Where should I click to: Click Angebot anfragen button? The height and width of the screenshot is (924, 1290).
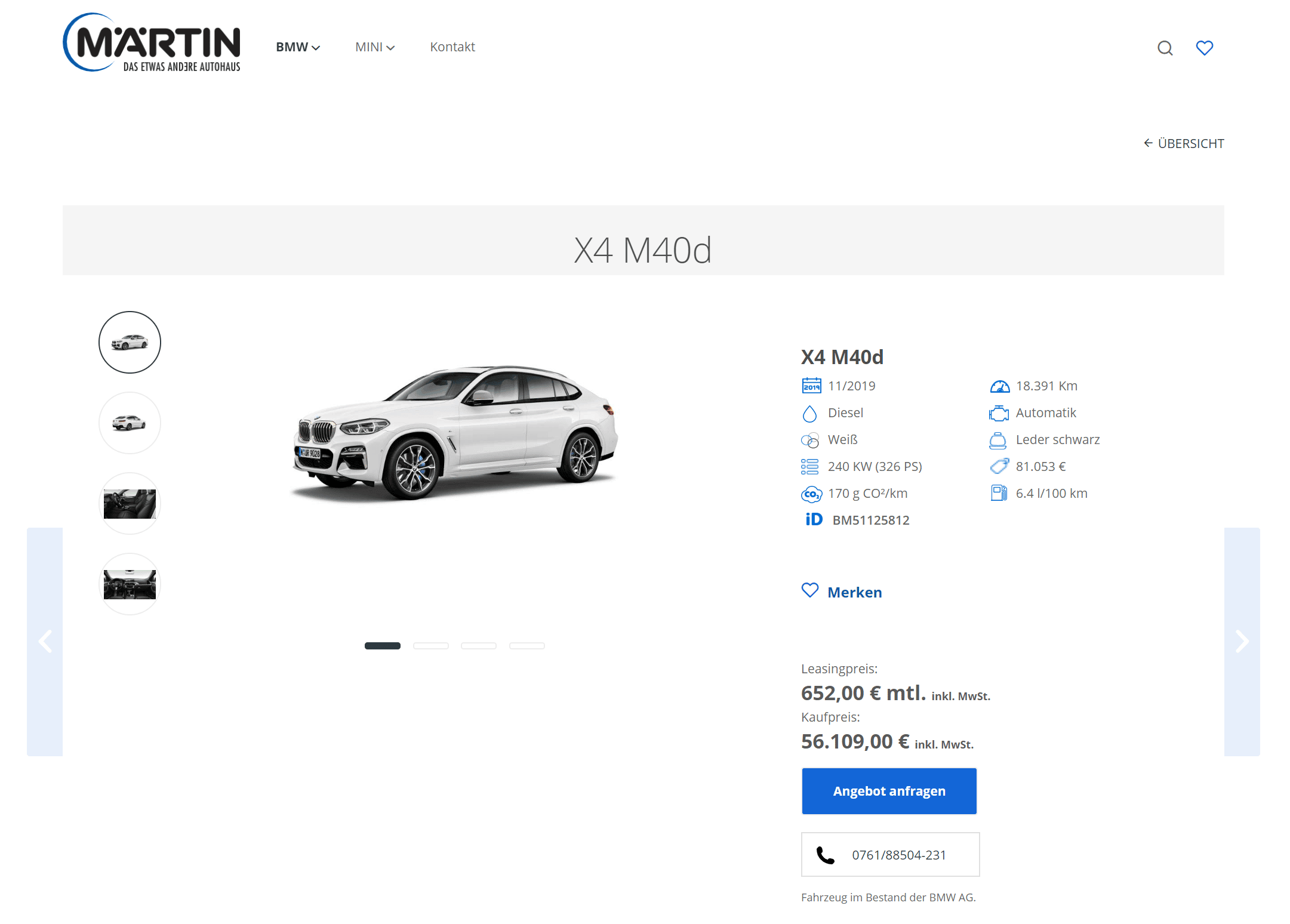(889, 791)
